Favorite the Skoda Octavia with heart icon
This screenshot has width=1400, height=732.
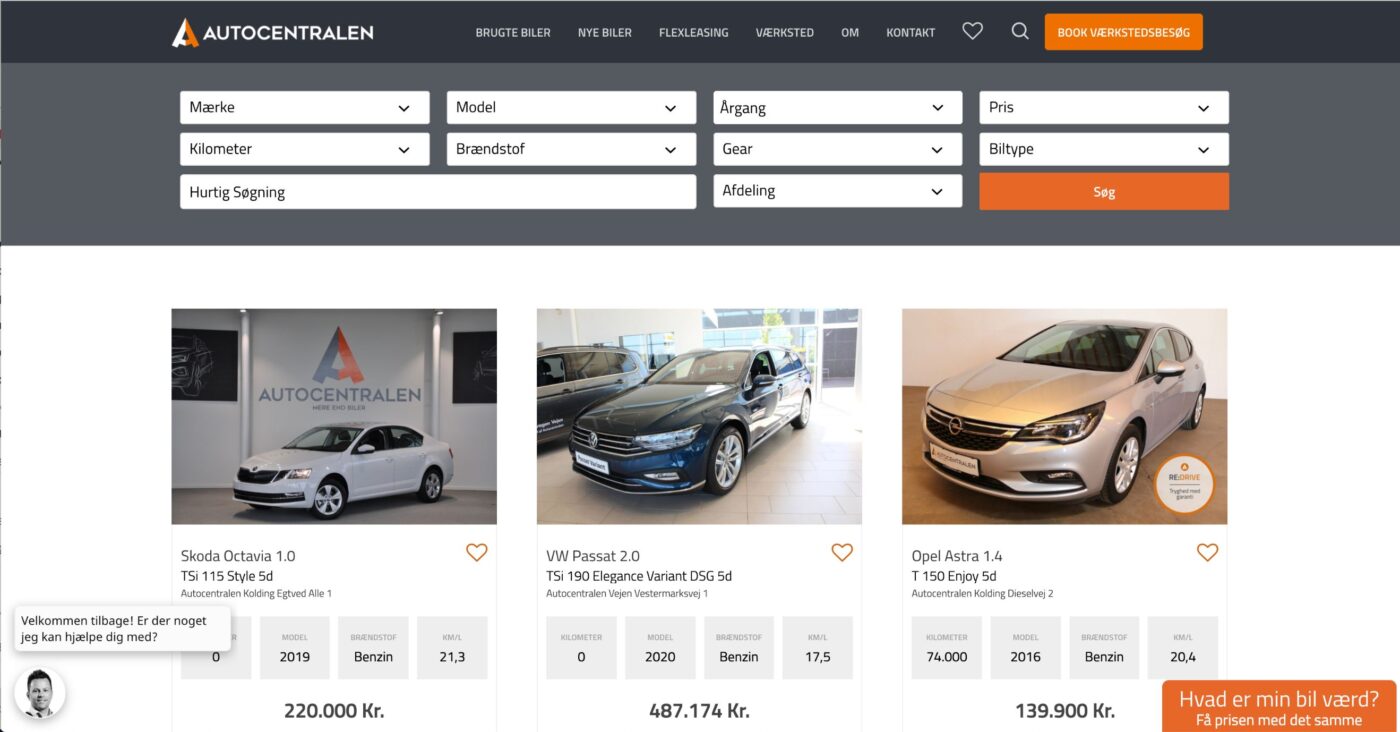(477, 552)
